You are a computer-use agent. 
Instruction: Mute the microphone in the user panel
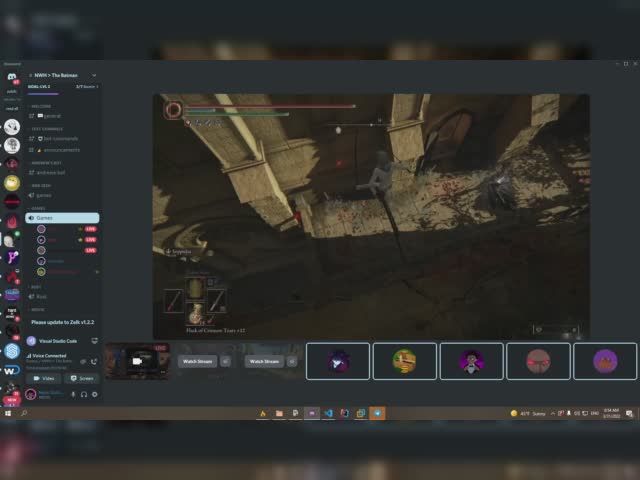(x=73, y=394)
